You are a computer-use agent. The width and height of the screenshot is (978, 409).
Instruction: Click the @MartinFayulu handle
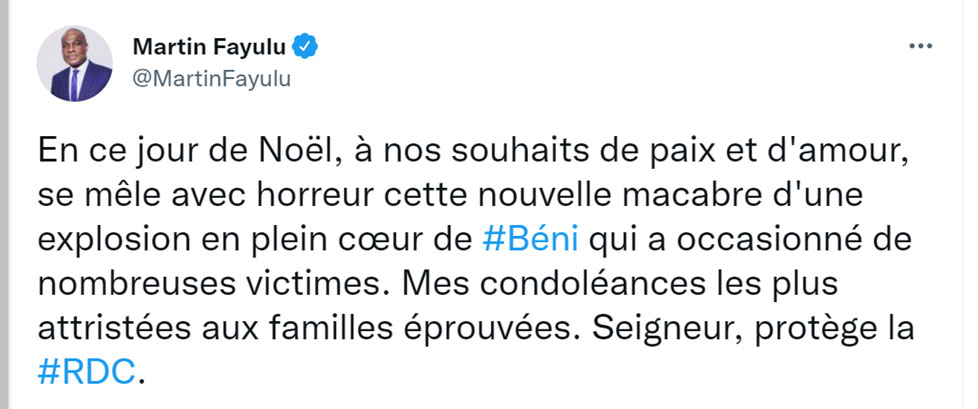[211, 79]
